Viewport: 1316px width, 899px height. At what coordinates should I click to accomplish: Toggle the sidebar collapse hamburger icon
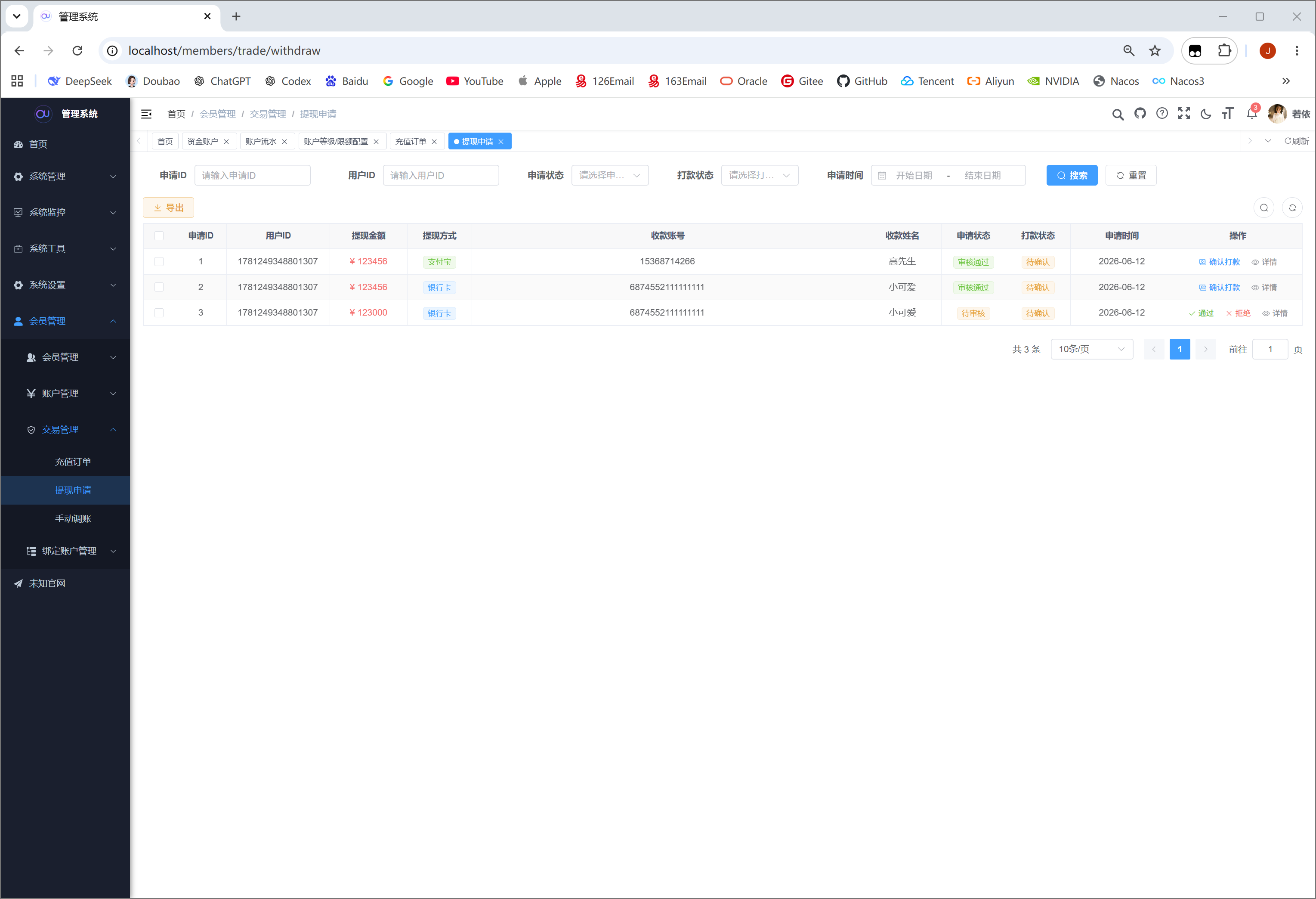(x=146, y=114)
